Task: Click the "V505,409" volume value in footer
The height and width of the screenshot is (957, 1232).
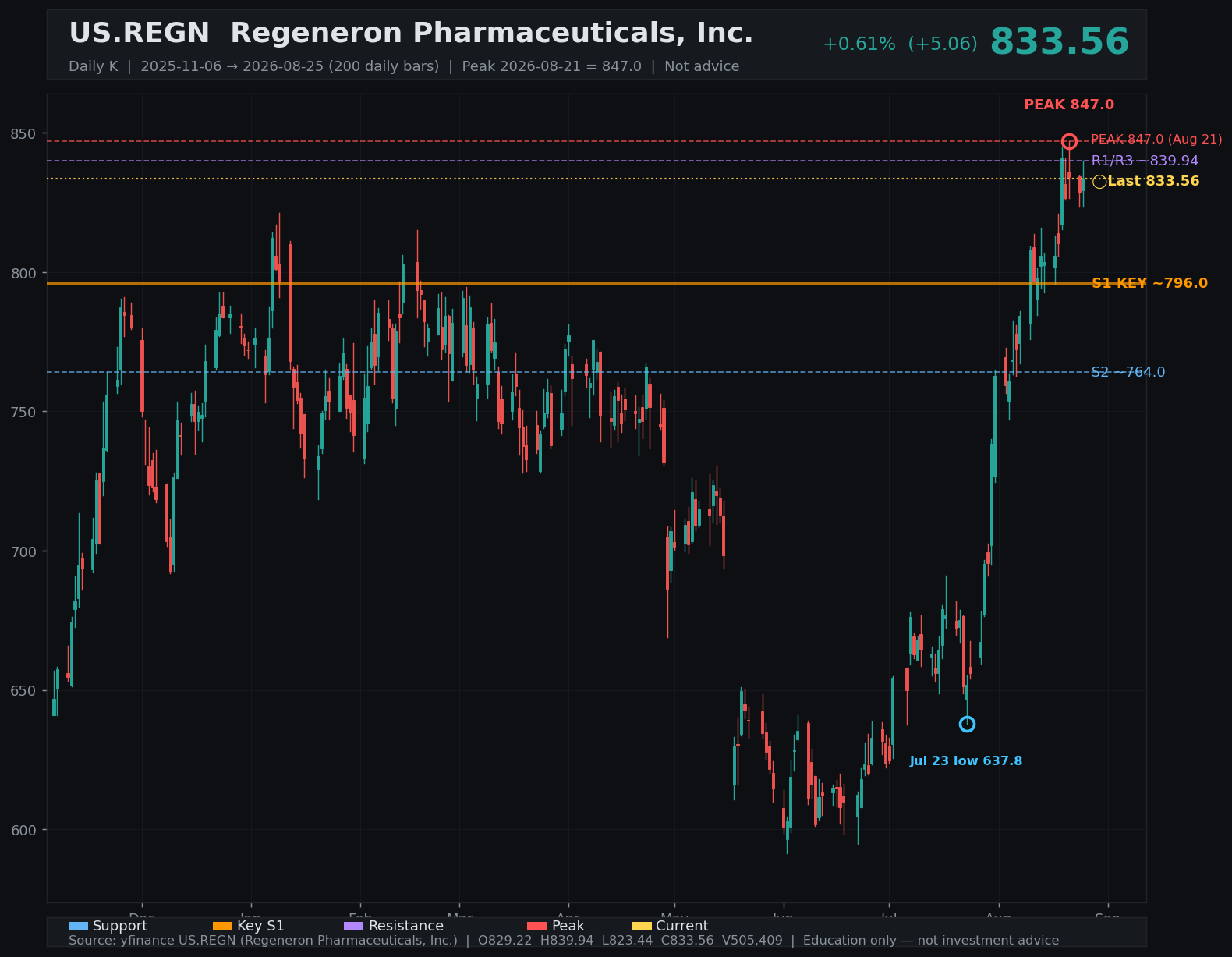Action: coord(752,941)
